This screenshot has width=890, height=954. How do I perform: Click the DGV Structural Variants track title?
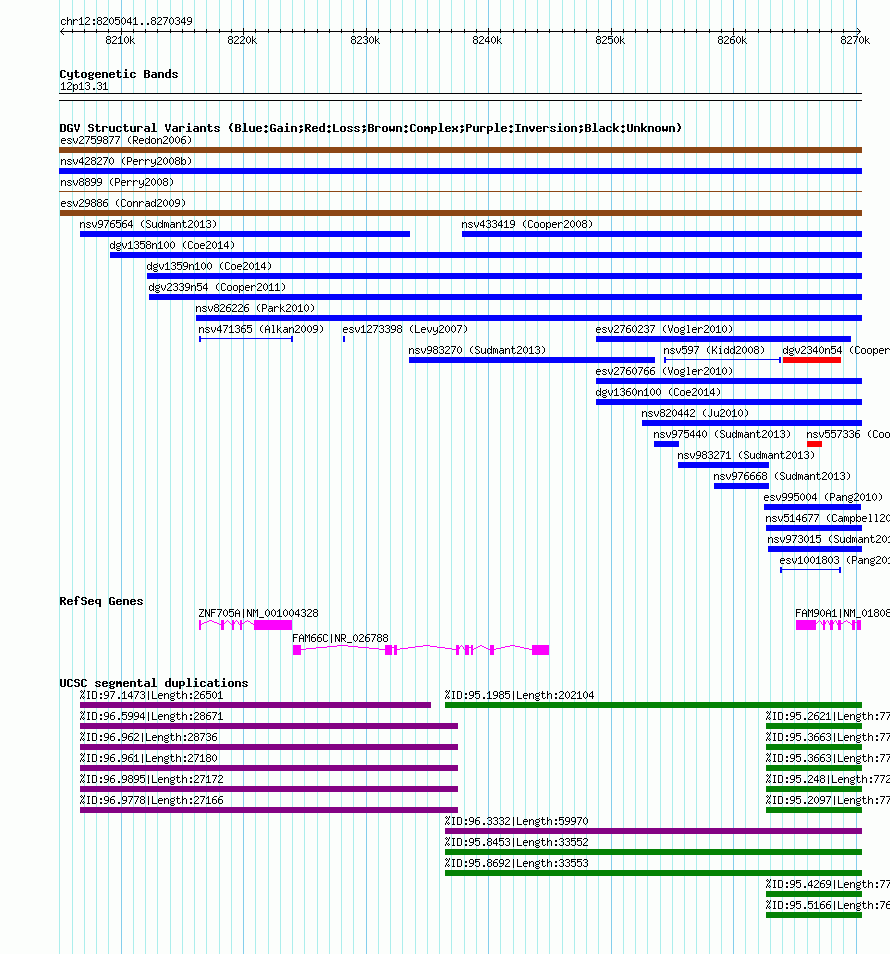pos(370,128)
